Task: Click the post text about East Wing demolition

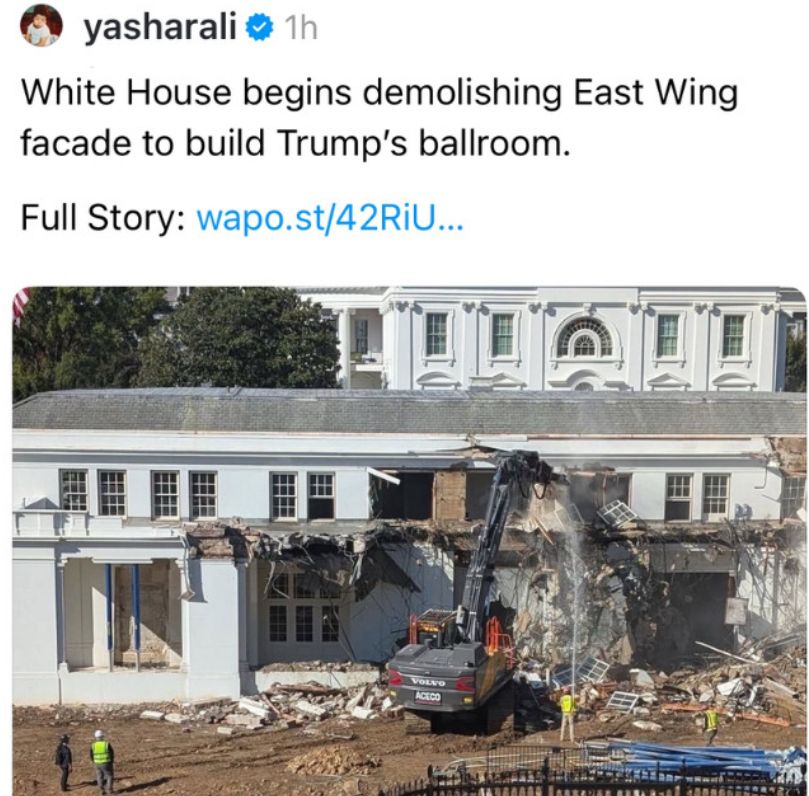Action: coord(379,117)
